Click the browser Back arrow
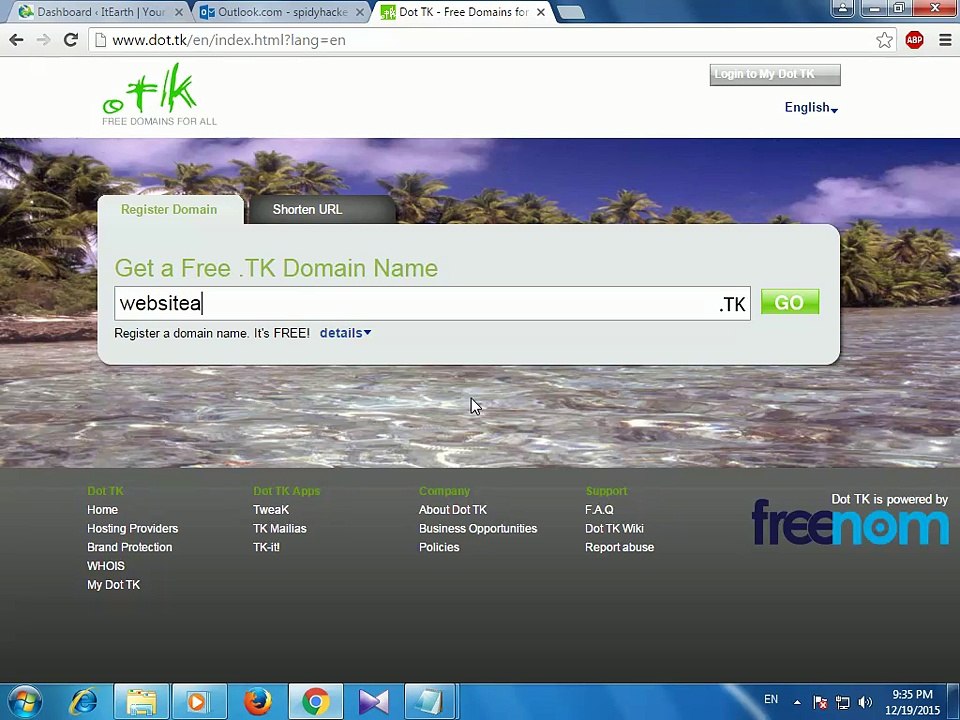The height and width of the screenshot is (720, 960). 17,40
